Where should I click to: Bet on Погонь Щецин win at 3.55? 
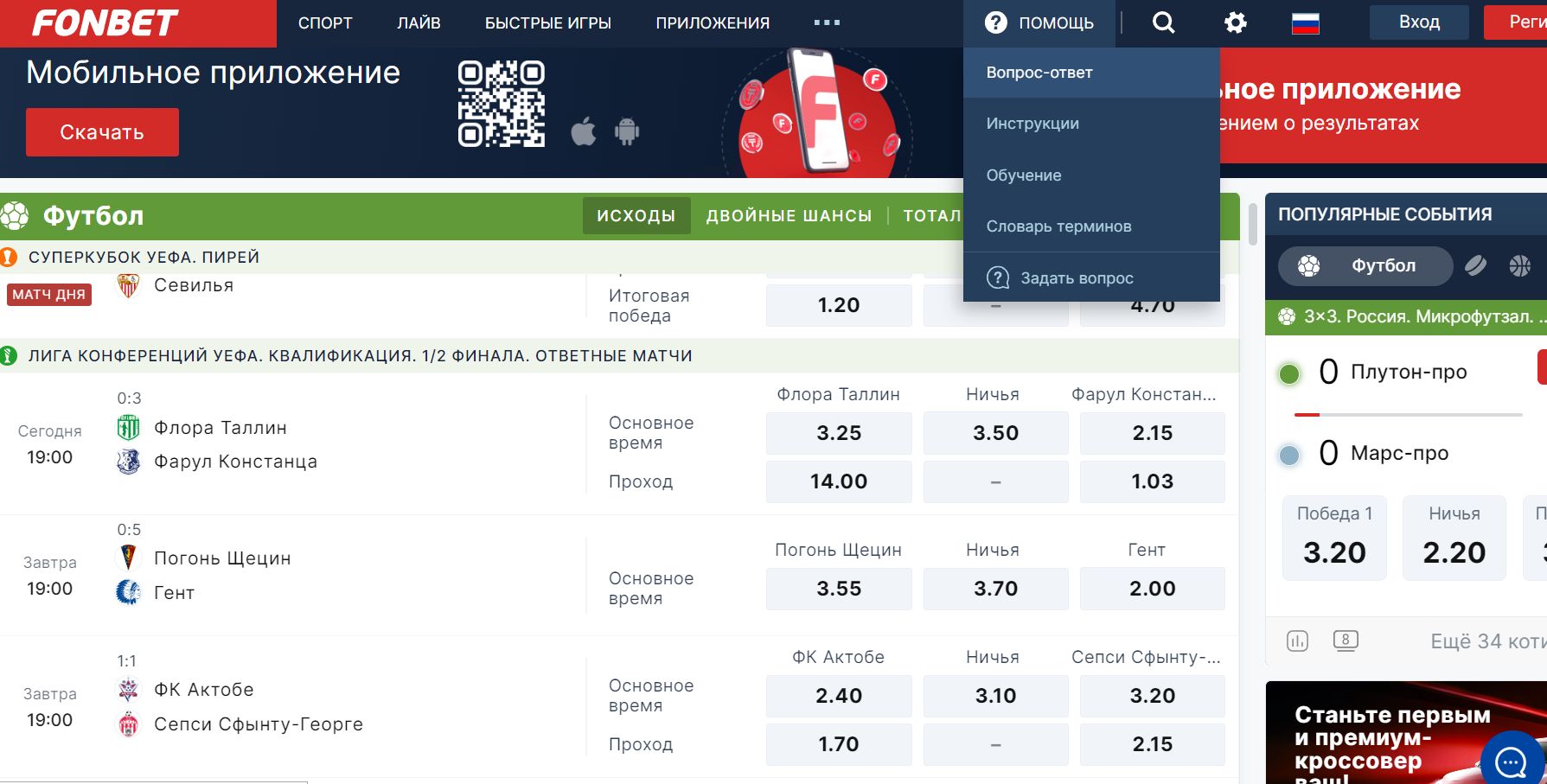(x=839, y=589)
